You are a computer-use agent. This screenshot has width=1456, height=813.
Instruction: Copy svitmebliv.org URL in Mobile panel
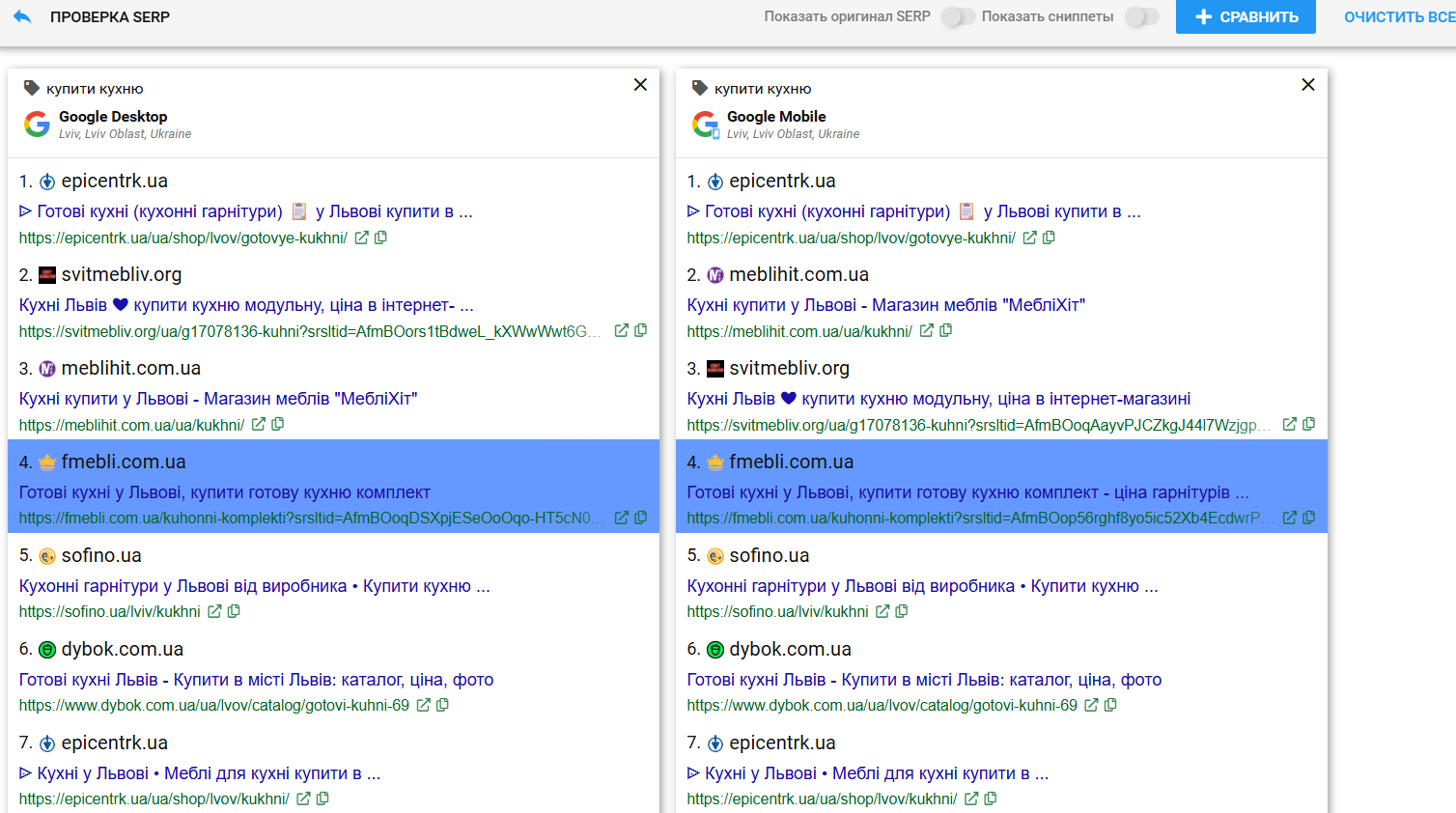pos(1308,424)
